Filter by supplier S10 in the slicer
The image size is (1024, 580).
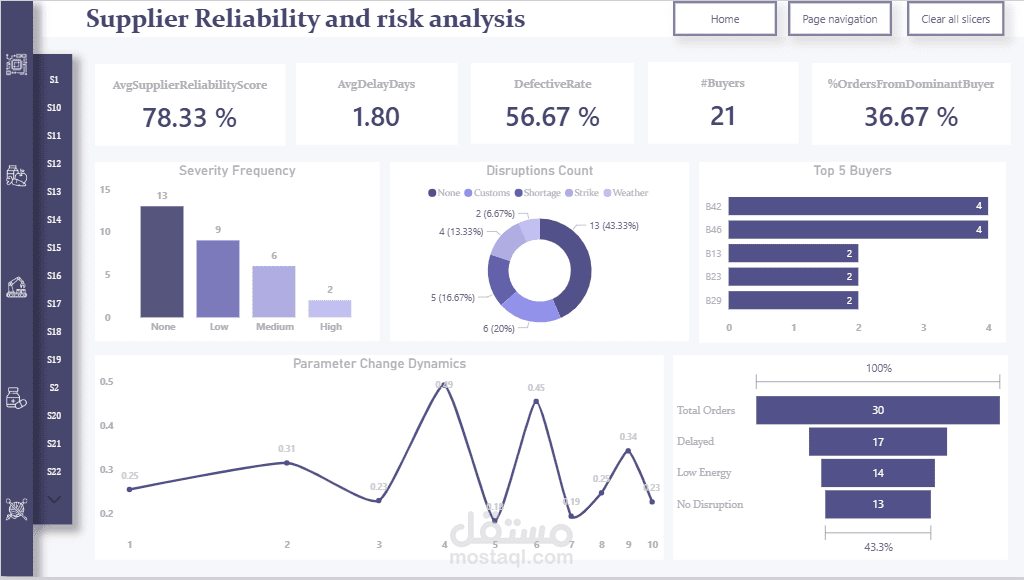54,108
